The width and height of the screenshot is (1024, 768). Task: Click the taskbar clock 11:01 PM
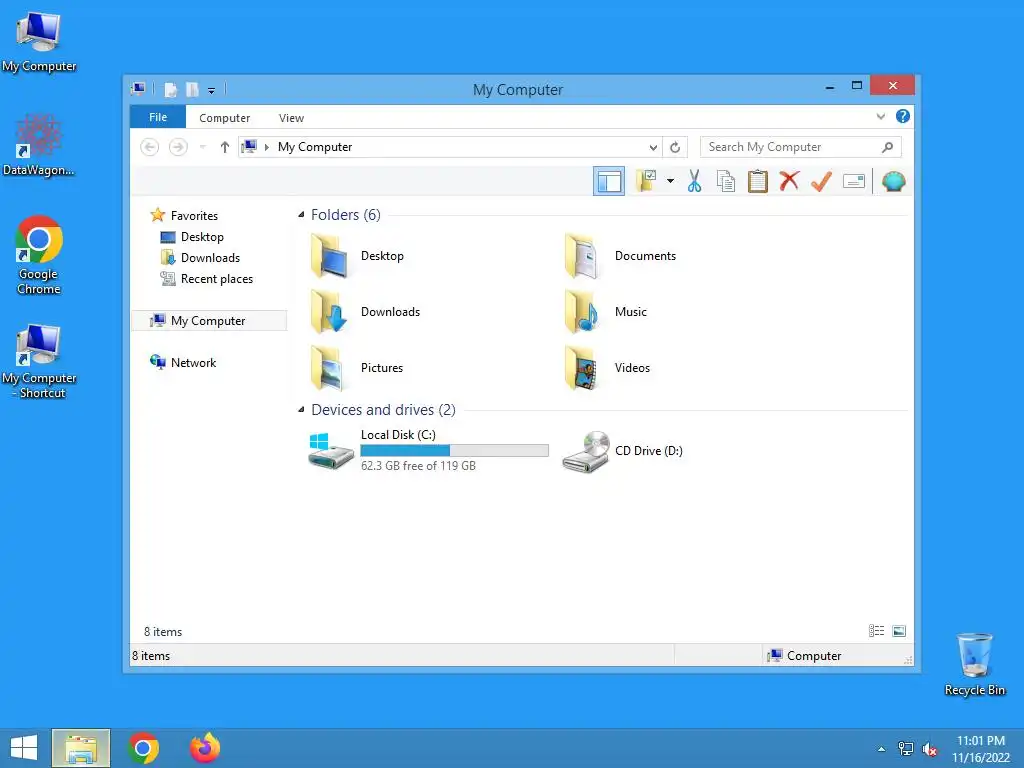pyautogui.click(x=980, y=741)
